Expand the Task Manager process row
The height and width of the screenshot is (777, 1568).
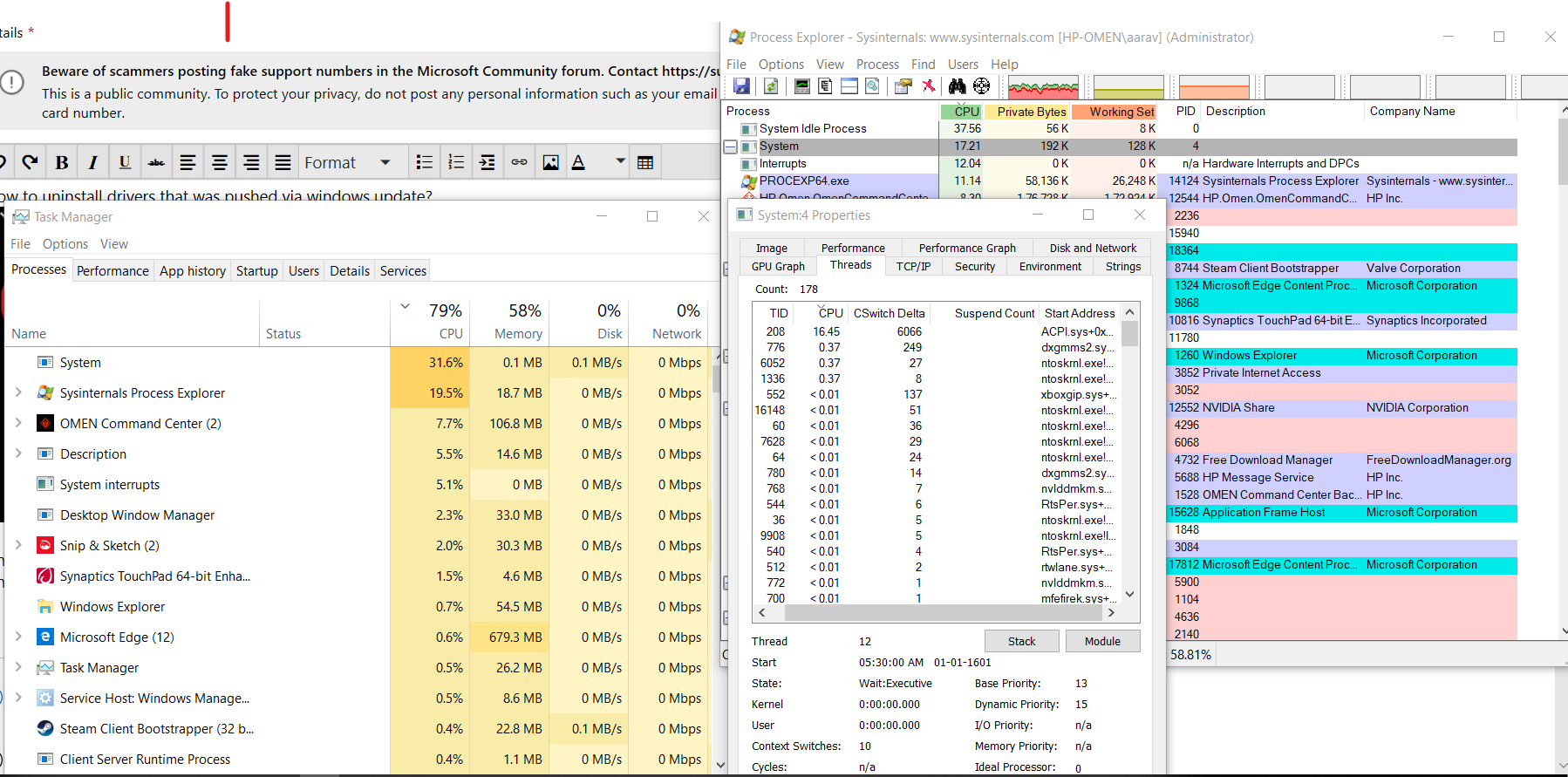[x=18, y=667]
